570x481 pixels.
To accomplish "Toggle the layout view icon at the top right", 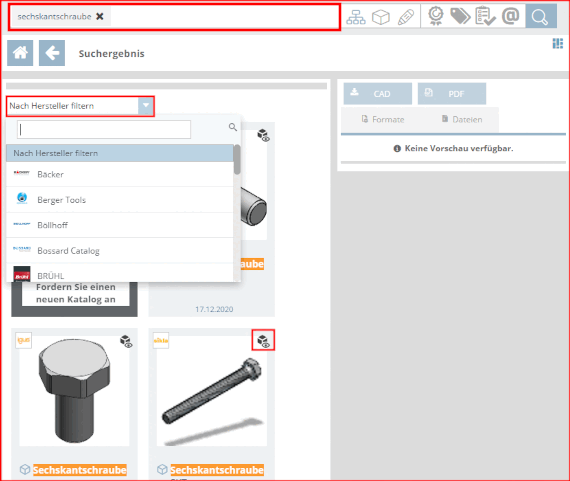I will click(x=558, y=43).
